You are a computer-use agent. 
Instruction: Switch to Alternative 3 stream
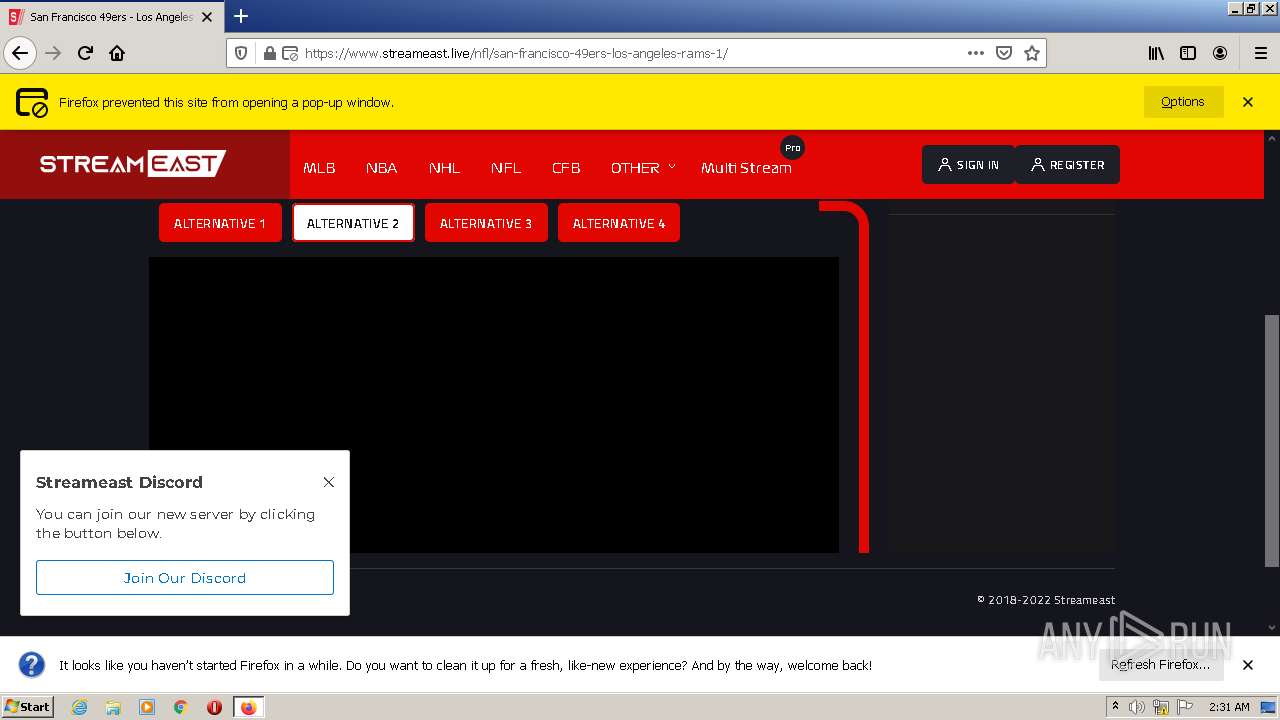coord(486,223)
